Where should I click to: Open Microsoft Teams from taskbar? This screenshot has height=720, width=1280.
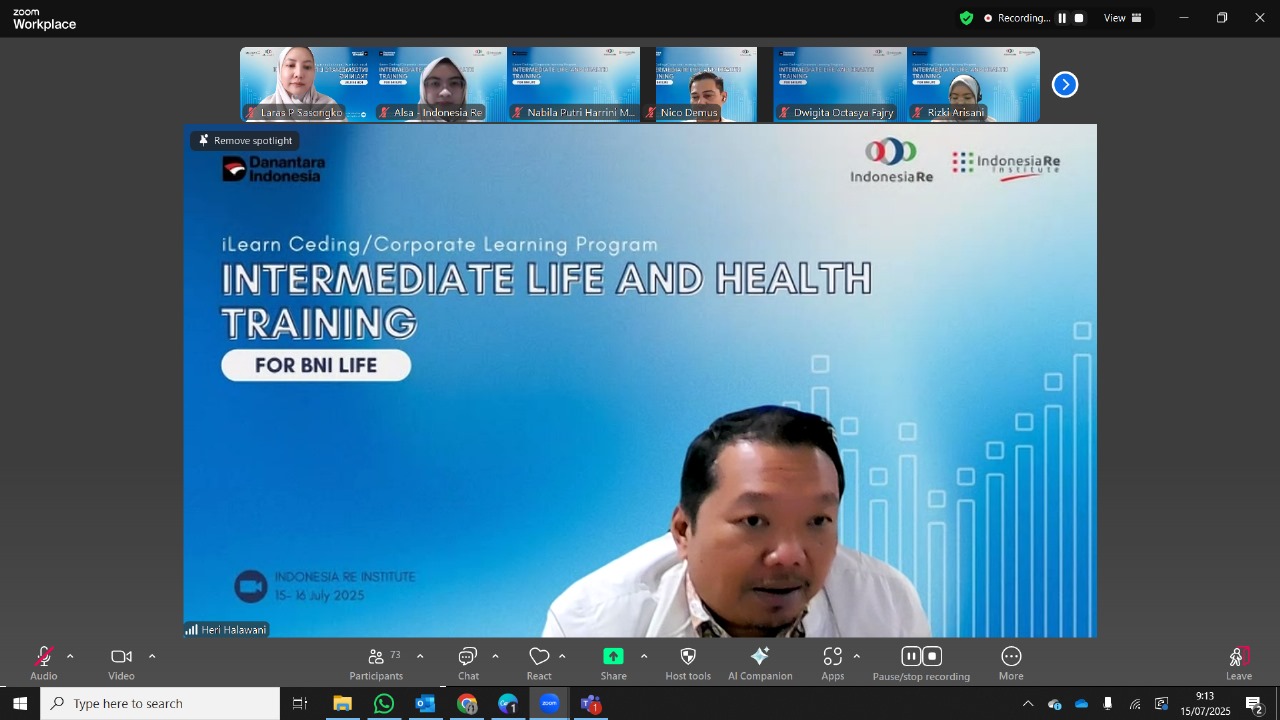point(591,704)
